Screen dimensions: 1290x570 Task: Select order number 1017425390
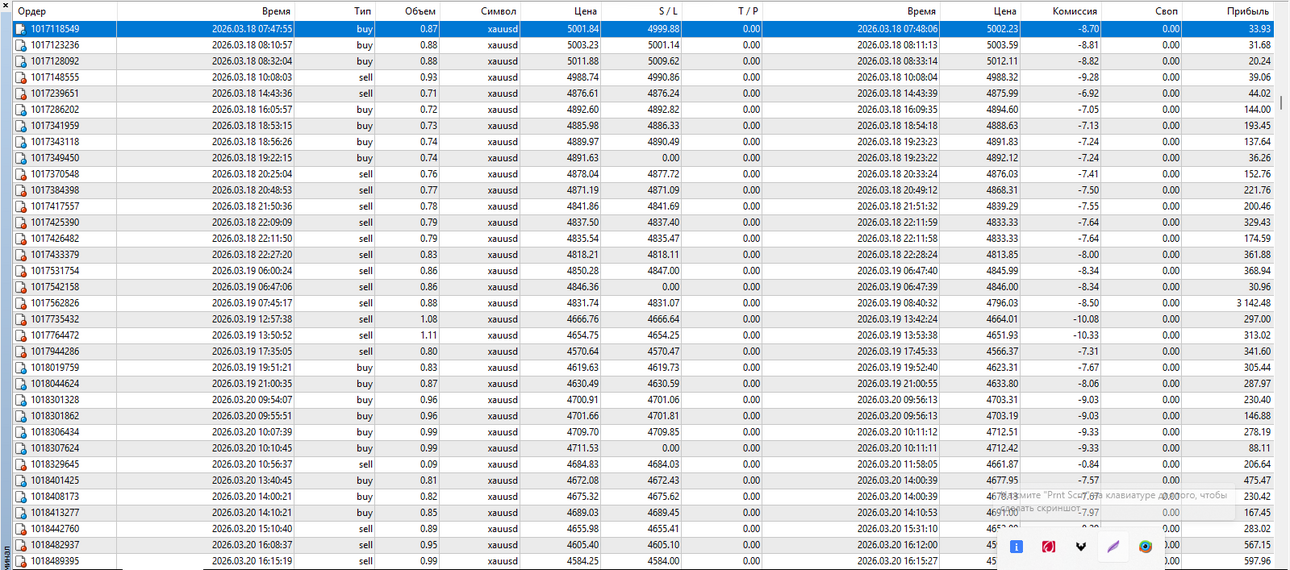(x=55, y=223)
